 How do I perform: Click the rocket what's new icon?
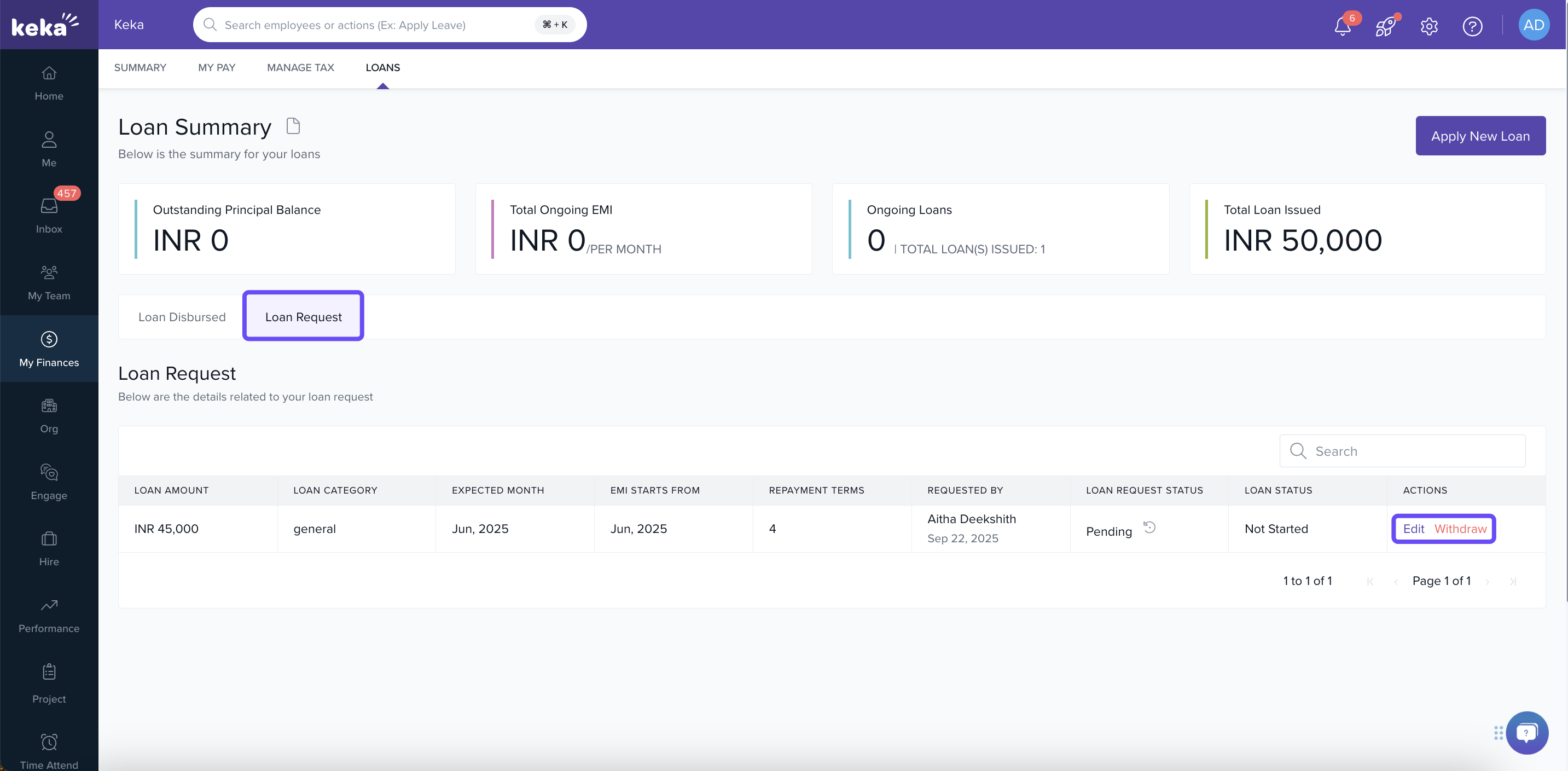coord(1385,26)
